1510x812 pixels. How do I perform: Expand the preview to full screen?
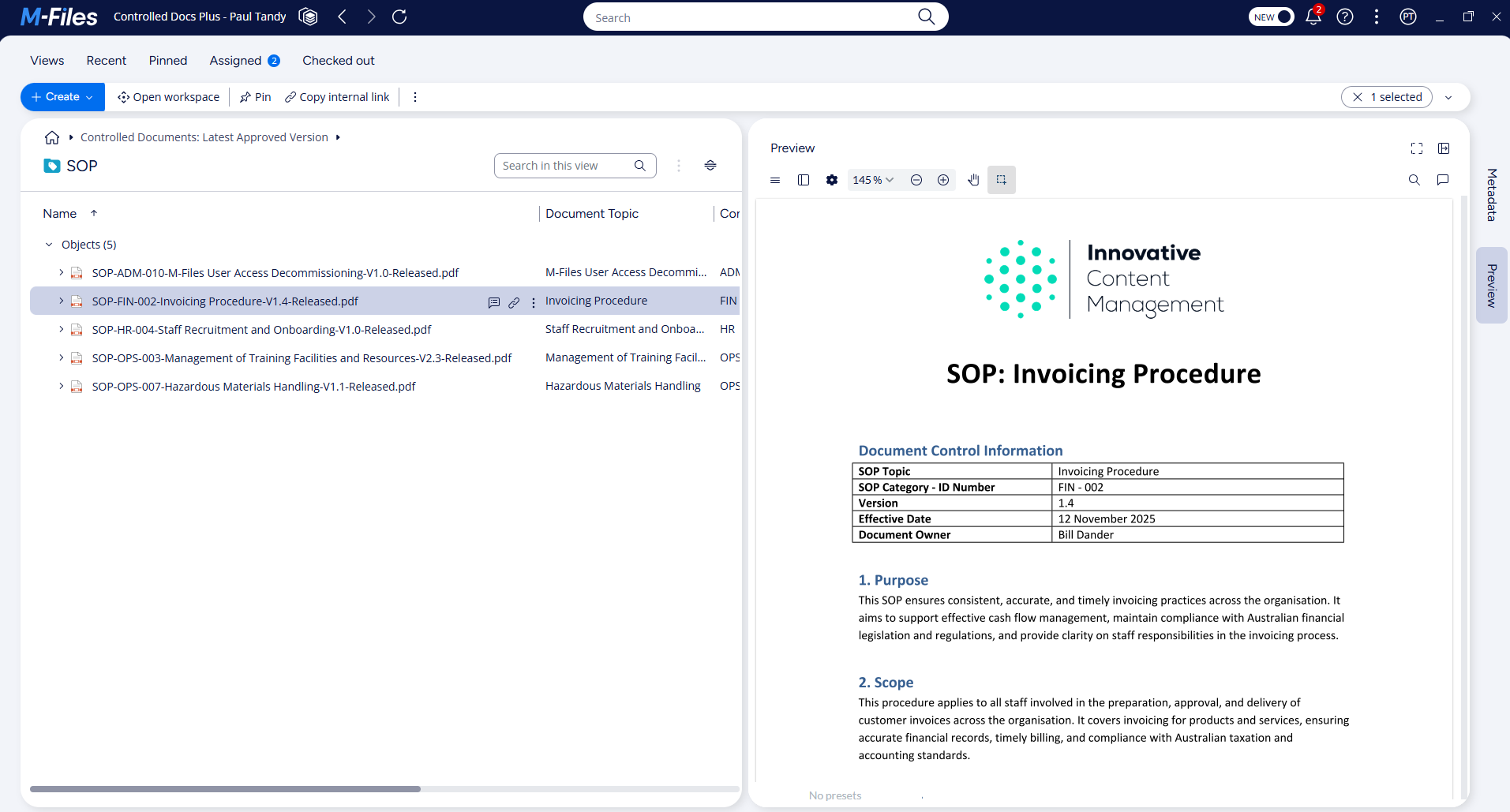click(1416, 148)
